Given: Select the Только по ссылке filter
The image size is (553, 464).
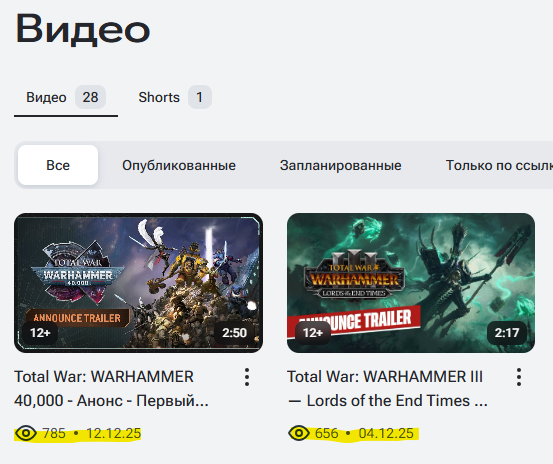Looking at the screenshot, I should pyautogui.click(x=499, y=165).
